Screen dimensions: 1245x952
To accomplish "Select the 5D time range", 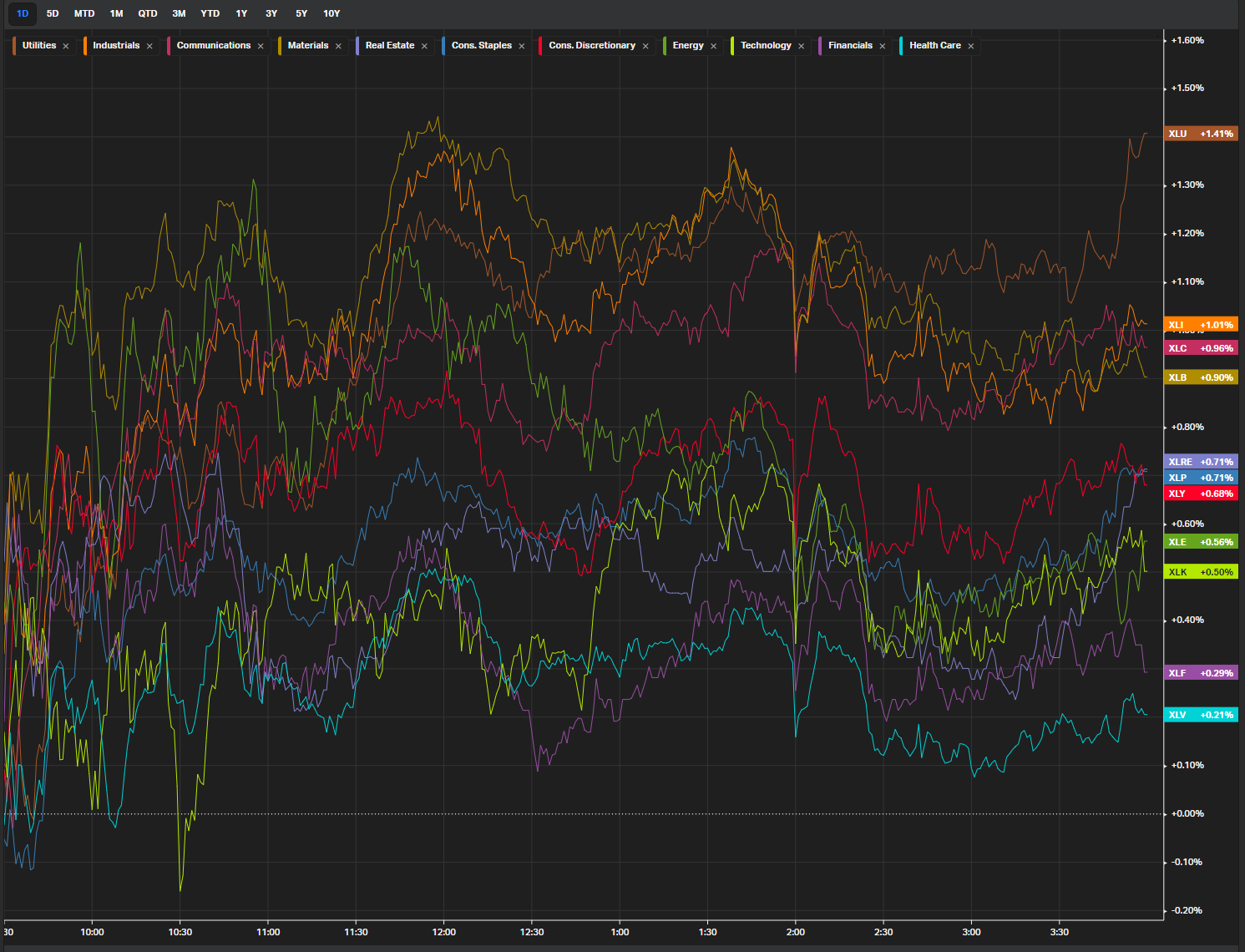I will pos(53,13).
